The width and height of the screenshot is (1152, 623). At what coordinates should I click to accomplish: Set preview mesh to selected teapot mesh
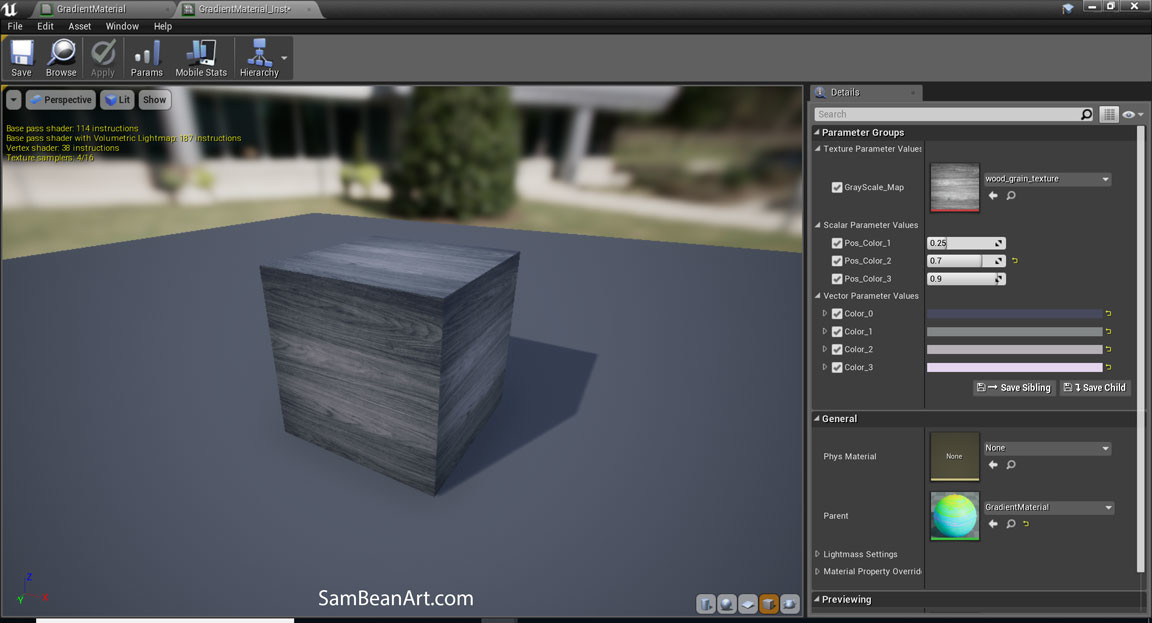click(790, 604)
